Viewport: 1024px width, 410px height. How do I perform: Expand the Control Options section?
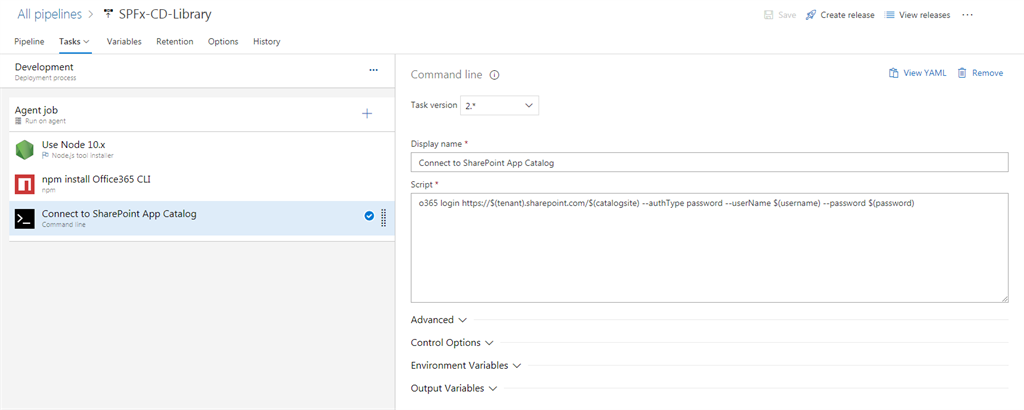453,343
